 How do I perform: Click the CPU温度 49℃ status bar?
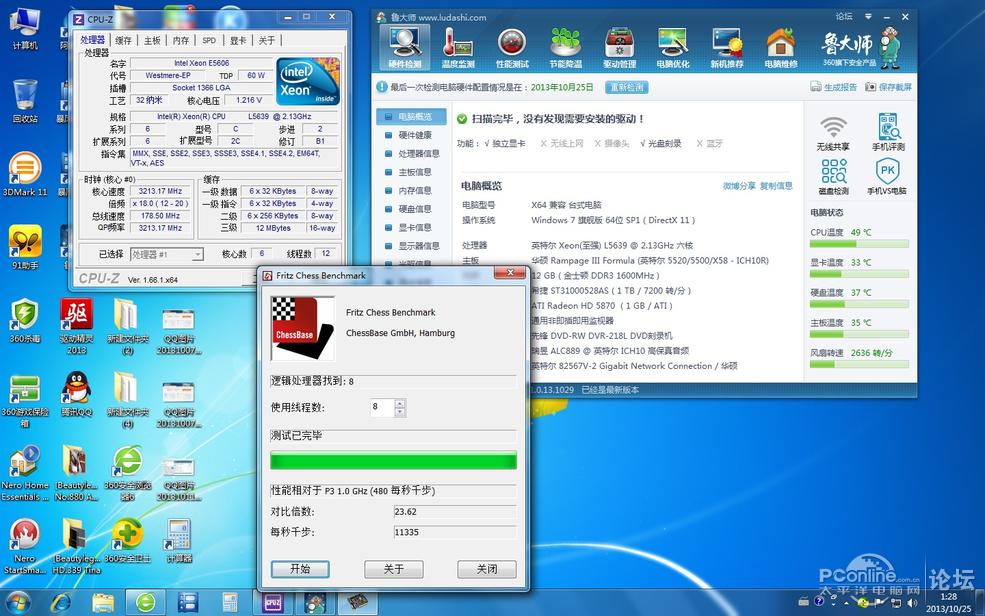pos(859,244)
